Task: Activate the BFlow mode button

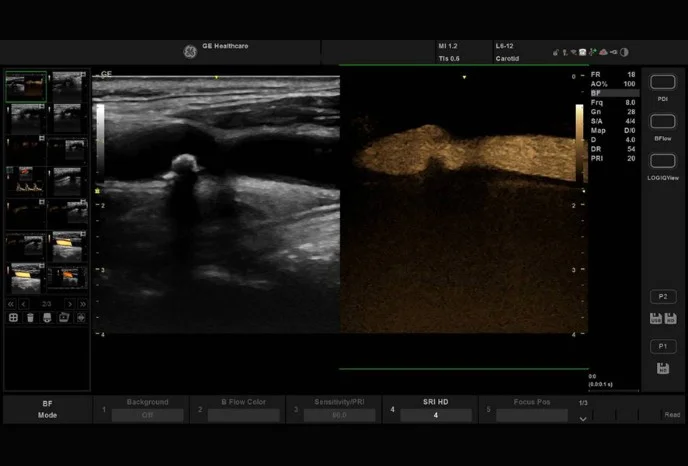Action: [662, 122]
